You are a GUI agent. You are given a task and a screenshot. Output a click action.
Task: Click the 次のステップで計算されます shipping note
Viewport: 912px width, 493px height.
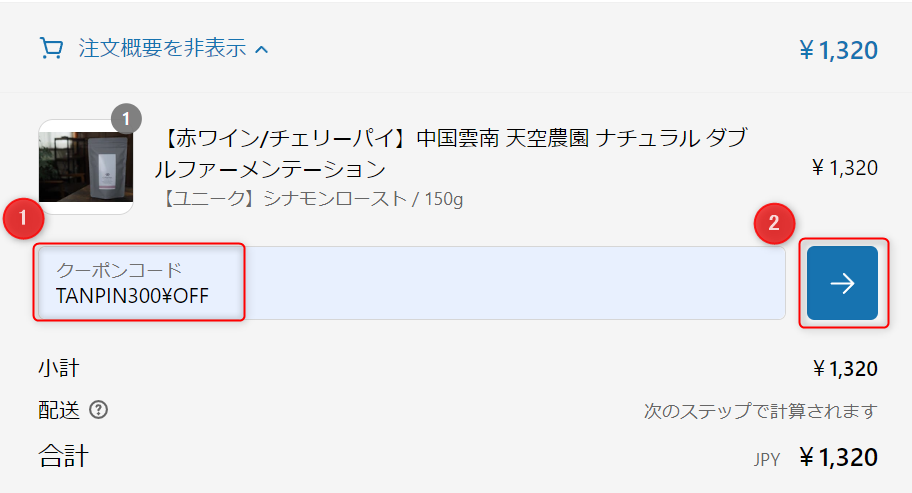click(x=760, y=411)
